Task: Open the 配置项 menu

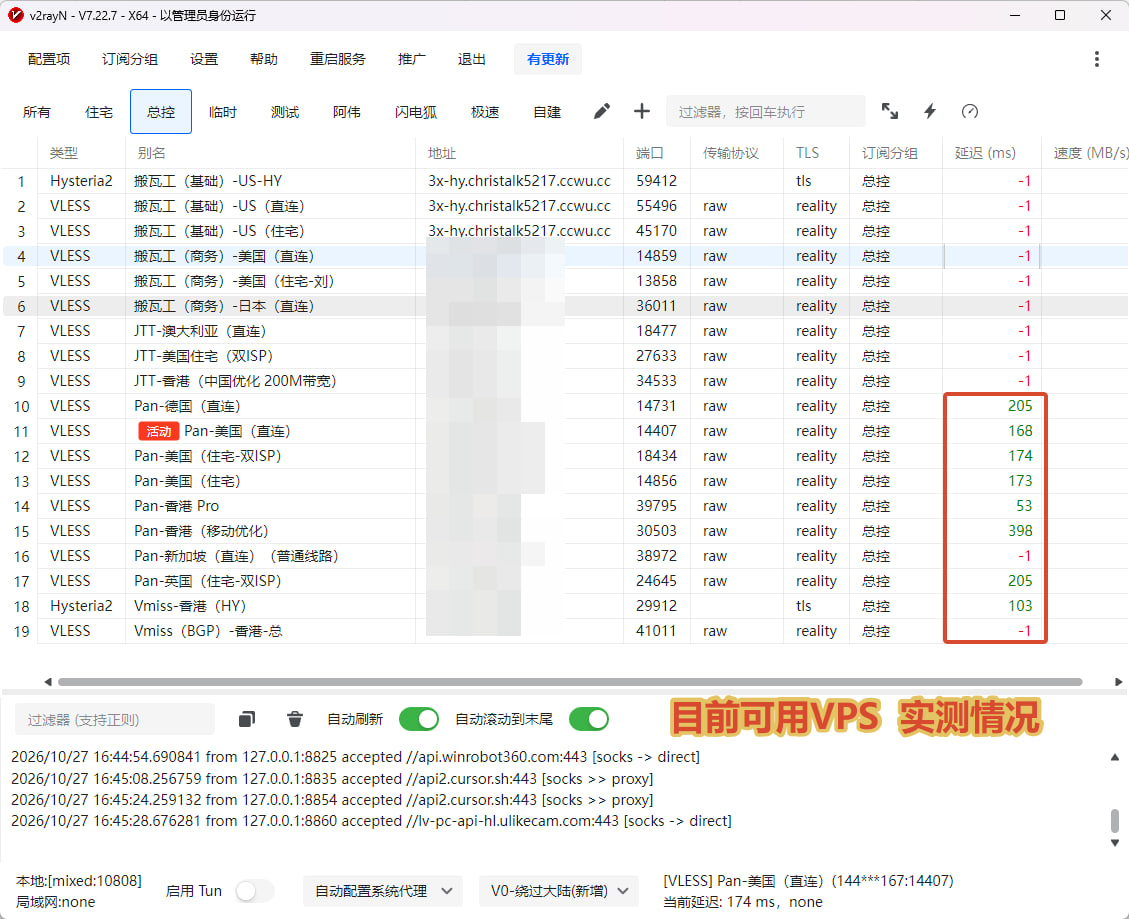Action: point(49,59)
